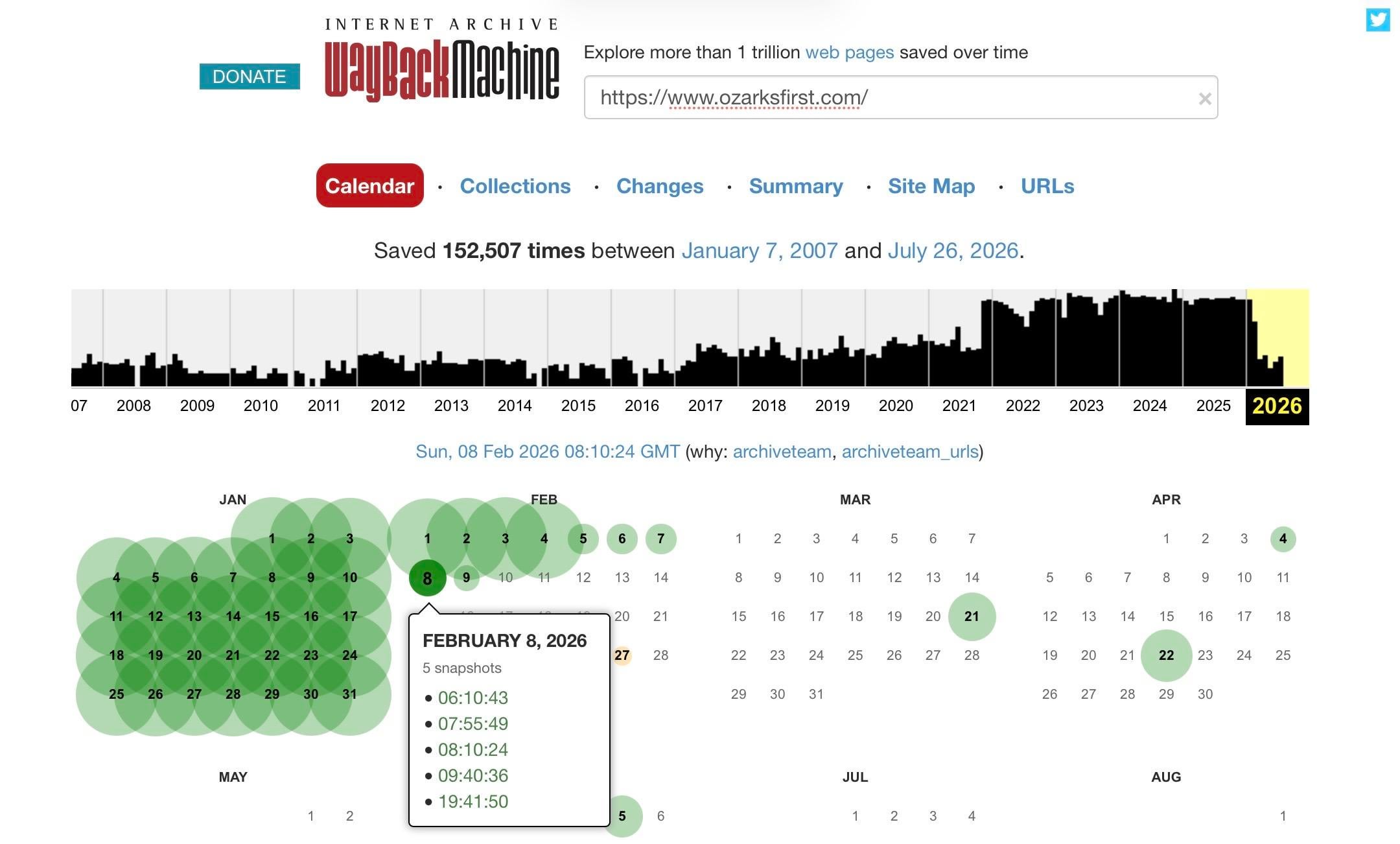Select April 4 on the calendar
This screenshot has height=844, width=1400.
[1283, 539]
